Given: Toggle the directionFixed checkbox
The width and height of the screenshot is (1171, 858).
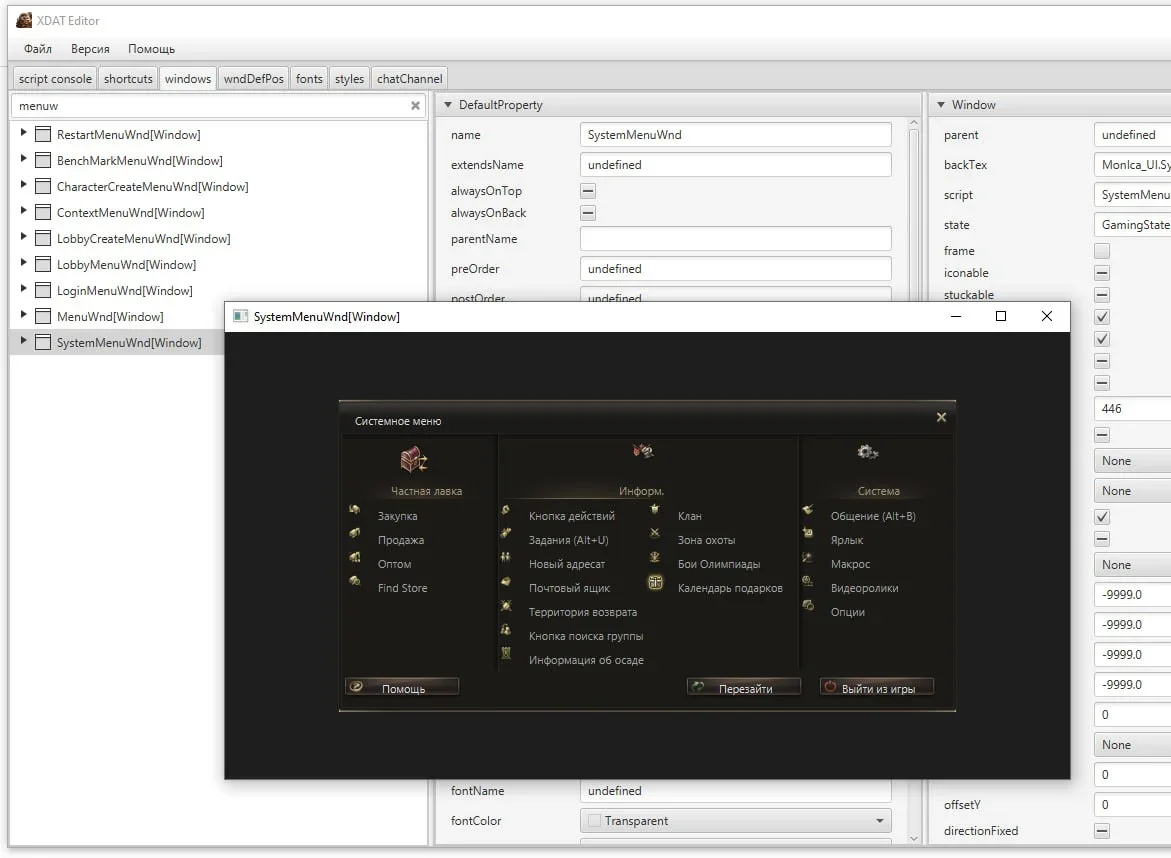Looking at the screenshot, I should [1102, 831].
